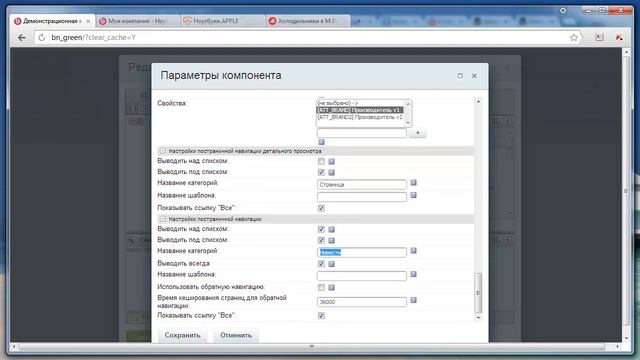
Task: Click the browser page scrollbar up arrow
Action: [627, 53]
